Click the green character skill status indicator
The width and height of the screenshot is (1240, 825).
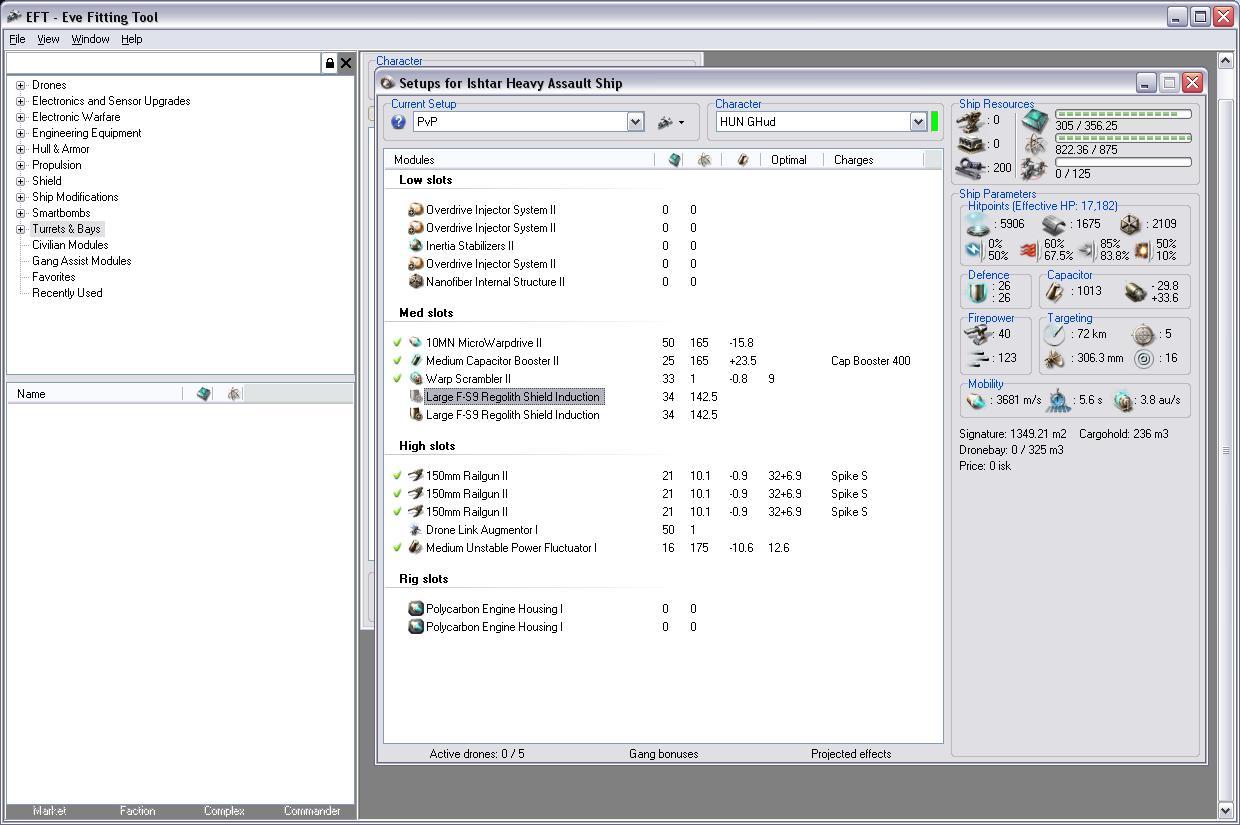[x=935, y=122]
